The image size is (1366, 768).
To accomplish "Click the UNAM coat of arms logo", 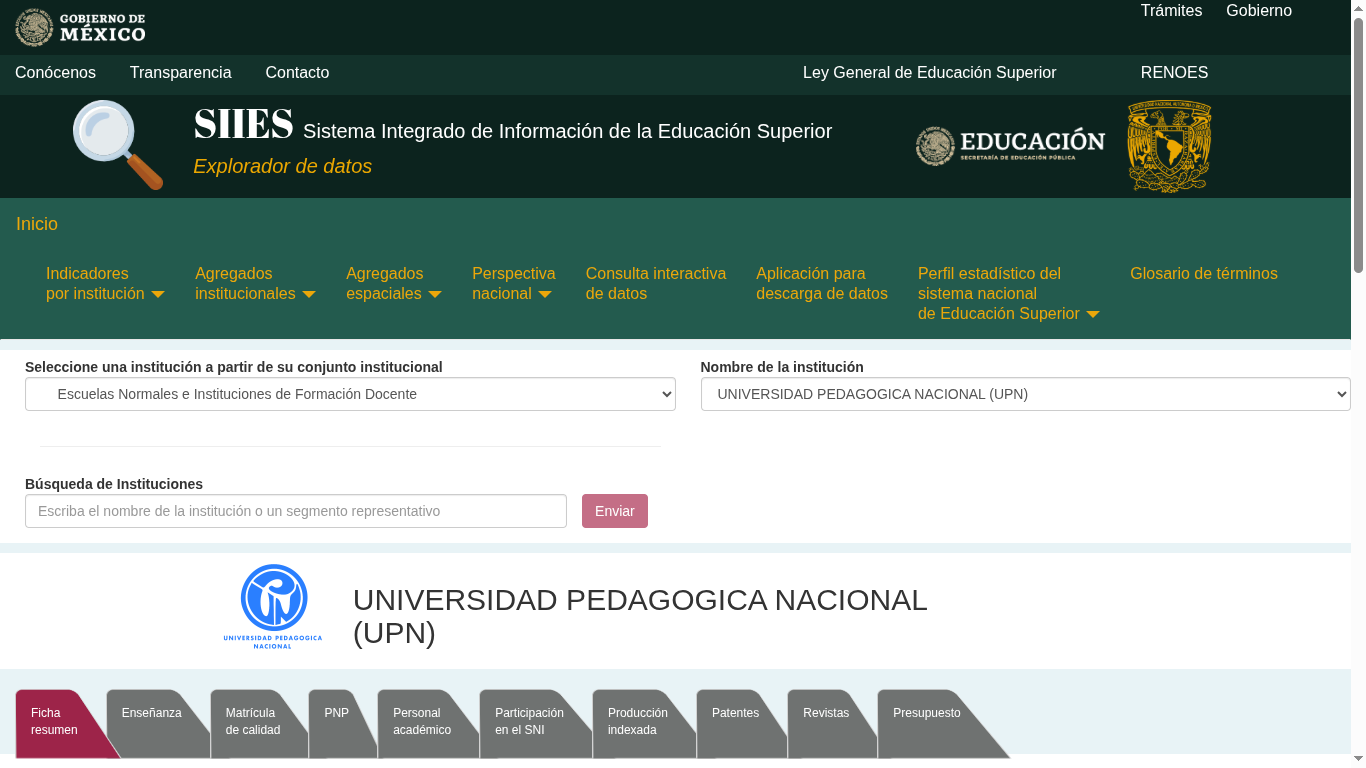I will [1169, 146].
